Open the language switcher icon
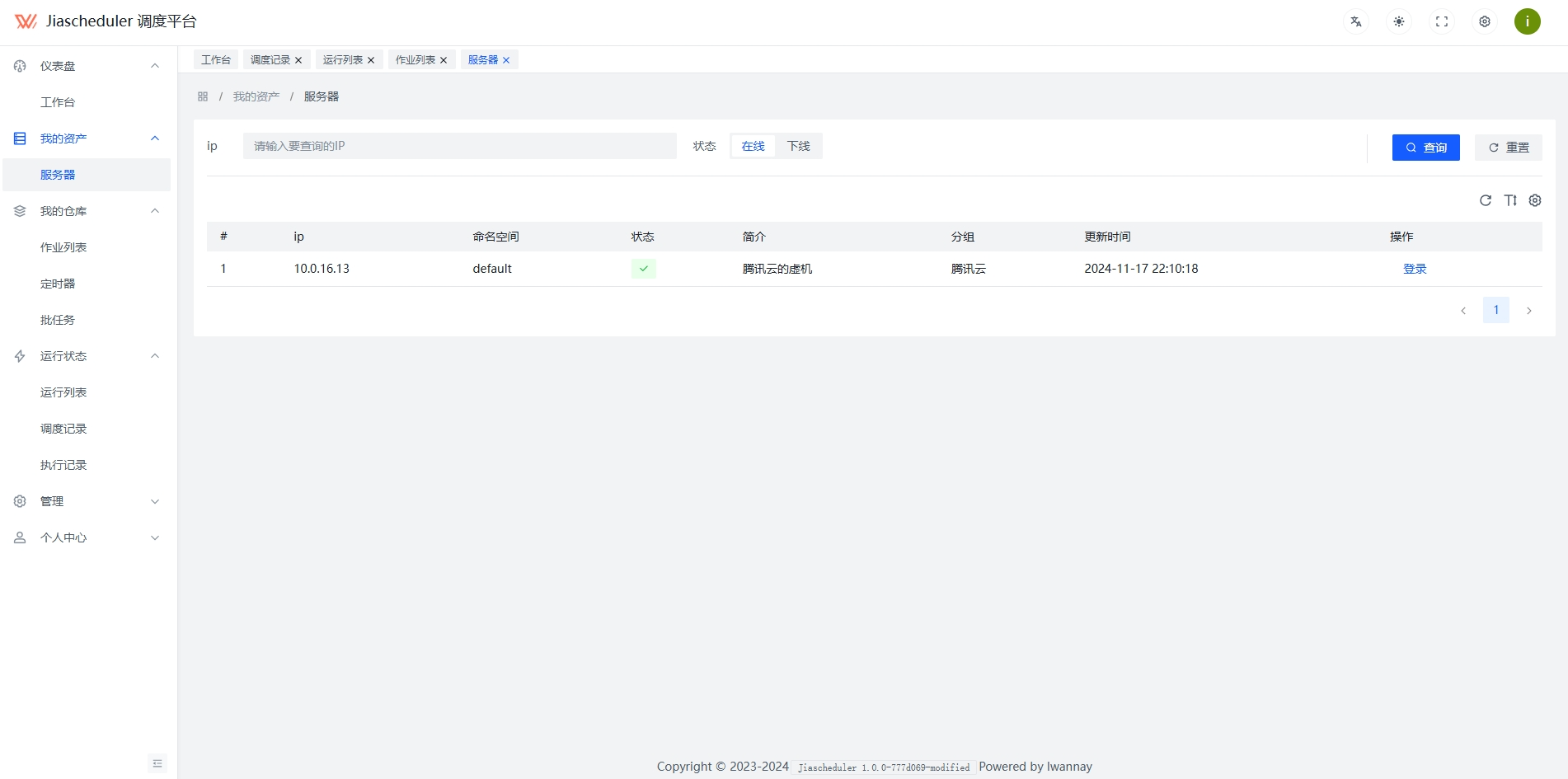The height and width of the screenshot is (779, 1568). 1355,21
